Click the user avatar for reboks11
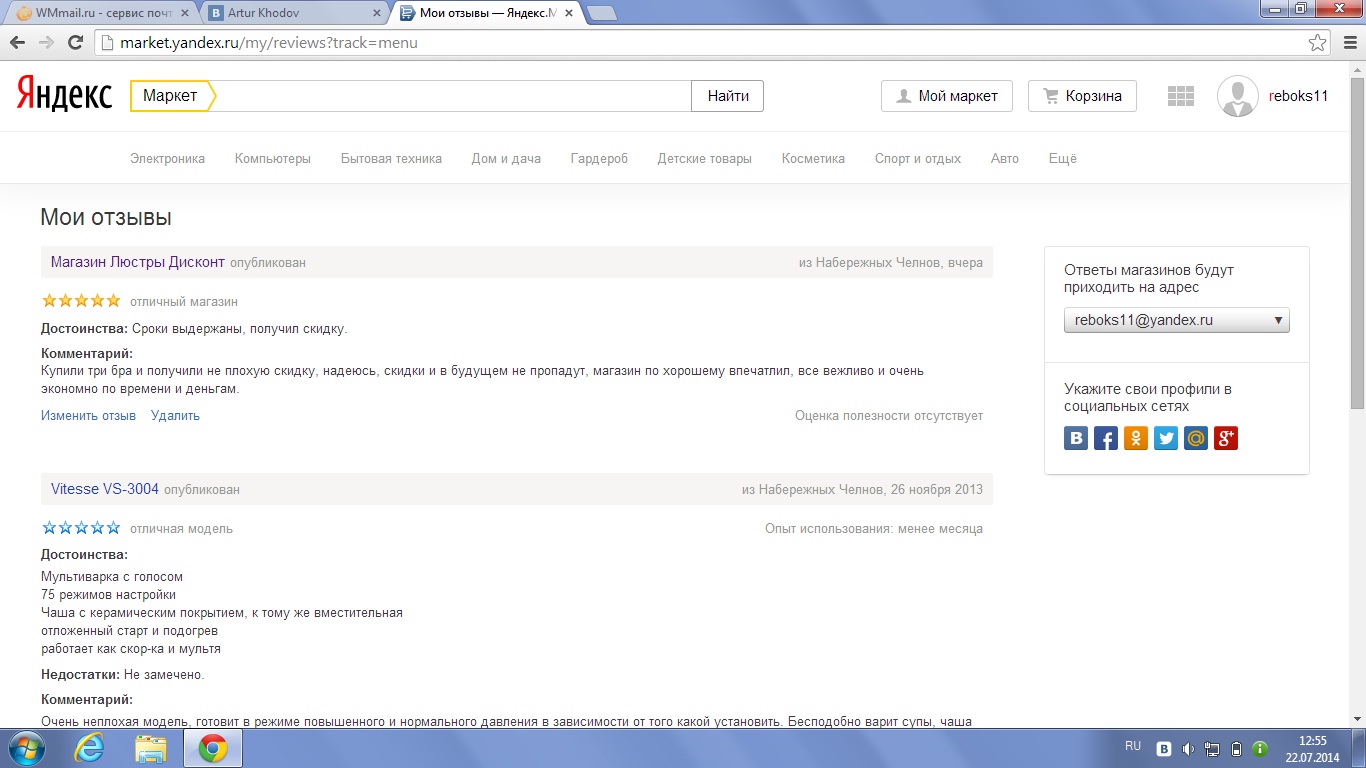This screenshot has width=1366, height=768. click(1237, 96)
